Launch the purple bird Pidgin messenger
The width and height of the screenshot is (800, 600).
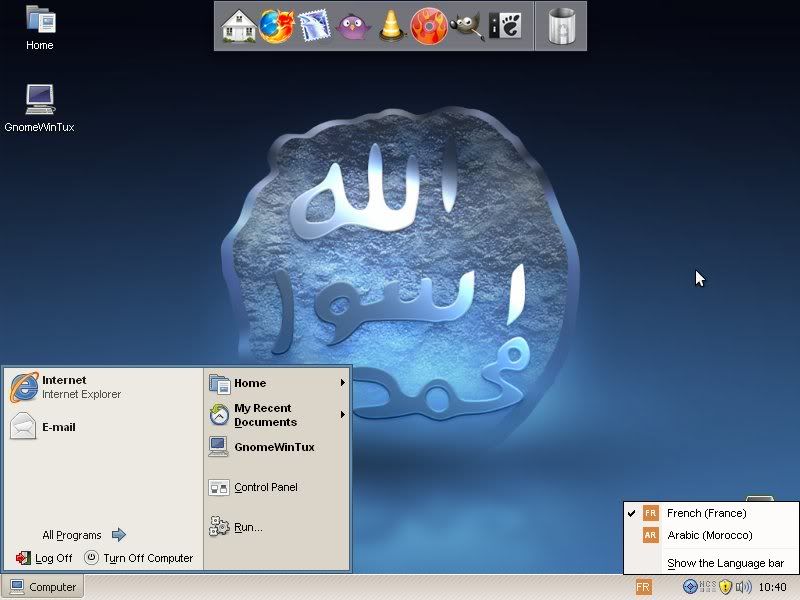pos(353,27)
